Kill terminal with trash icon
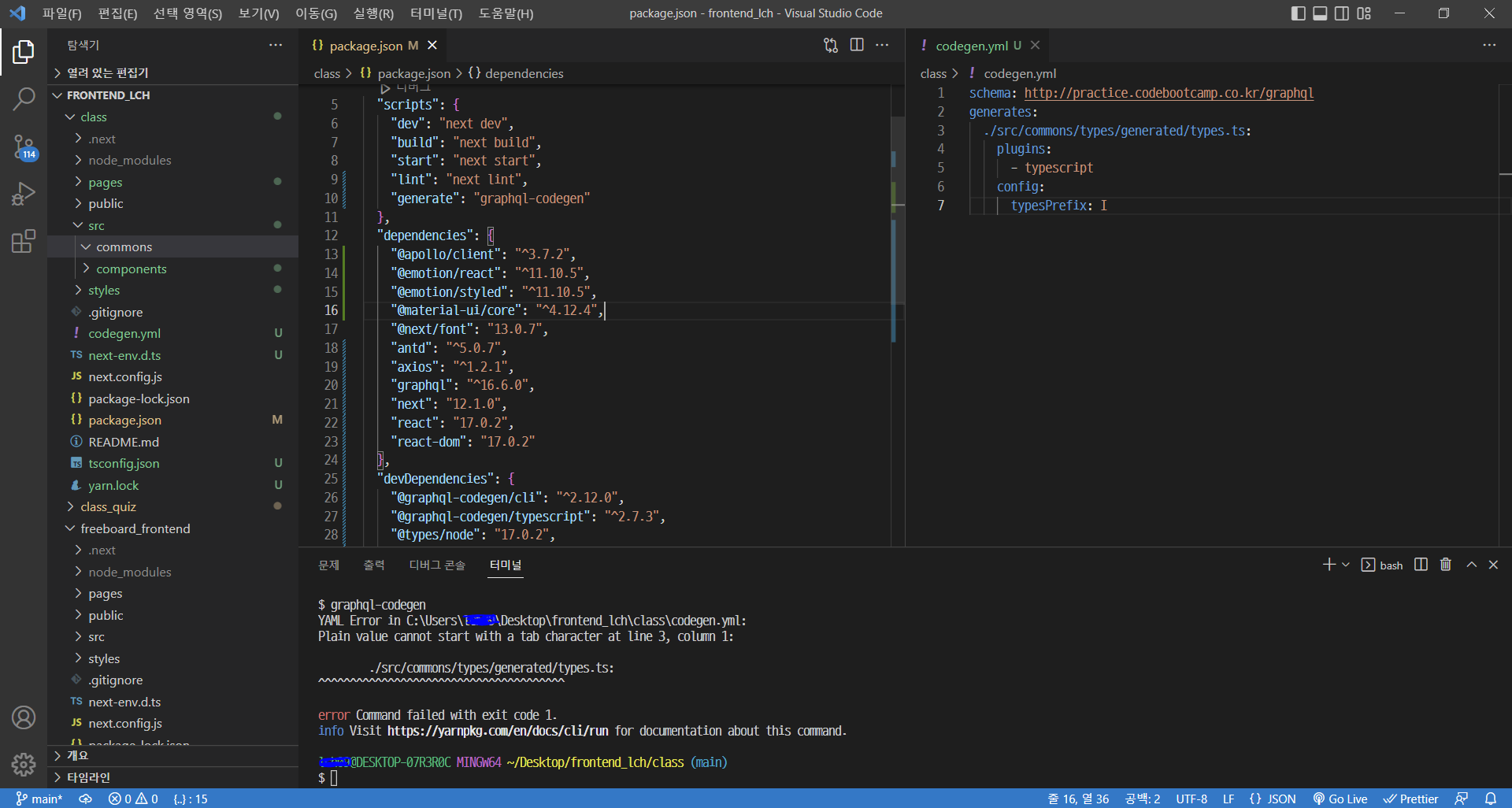This screenshot has width=1512, height=808. (1446, 565)
